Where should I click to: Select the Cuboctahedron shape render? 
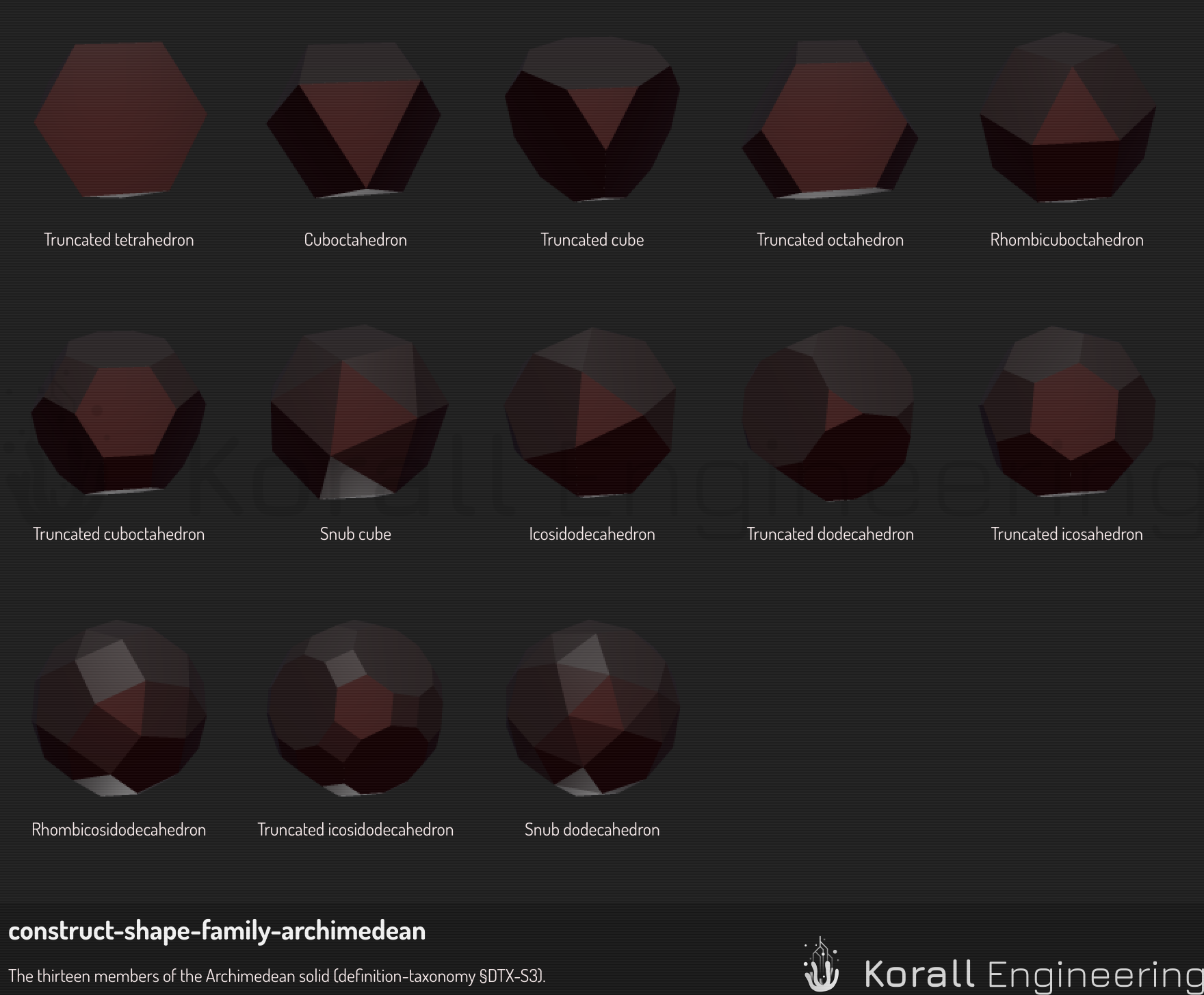point(355,120)
